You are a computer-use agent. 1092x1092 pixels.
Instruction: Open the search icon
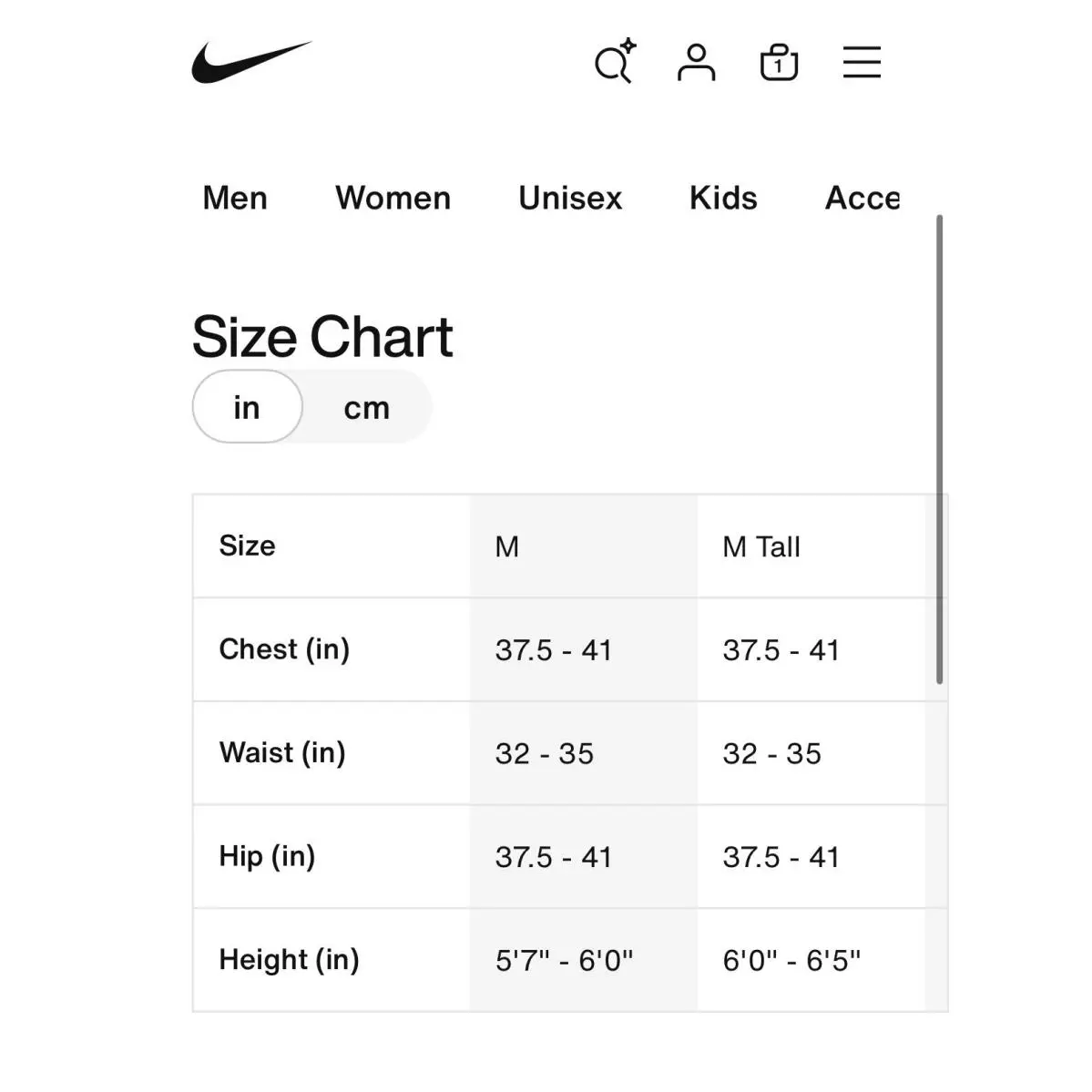tap(615, 61)
